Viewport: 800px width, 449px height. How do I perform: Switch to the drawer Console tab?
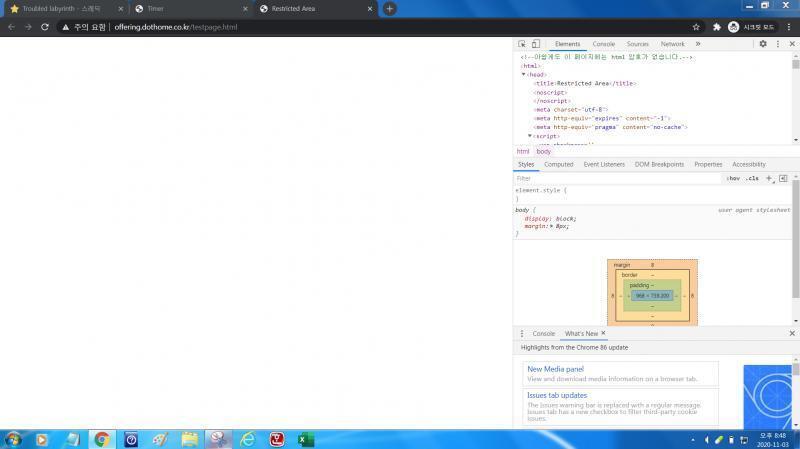(x=543, y=334)
